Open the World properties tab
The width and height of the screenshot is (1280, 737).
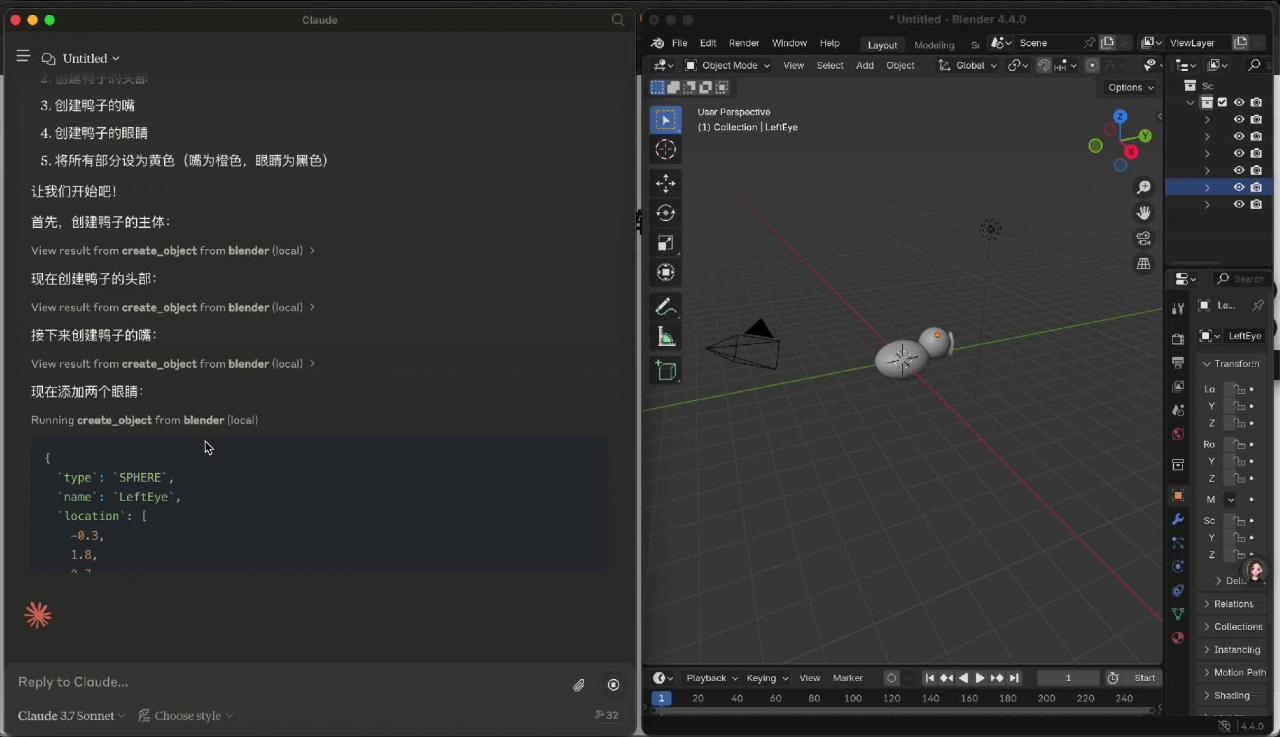(1178, 434)
